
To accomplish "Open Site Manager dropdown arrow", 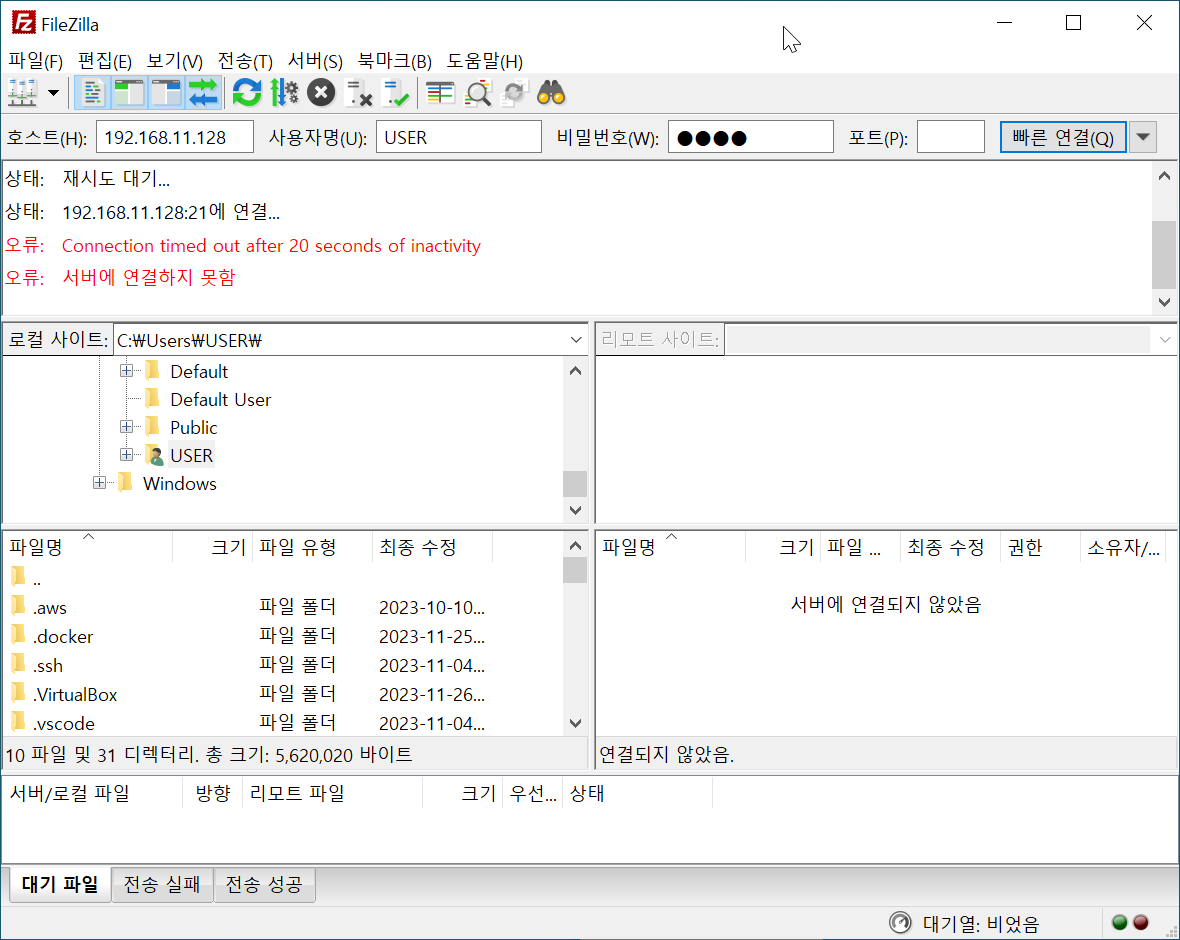I will pos(53,93).
